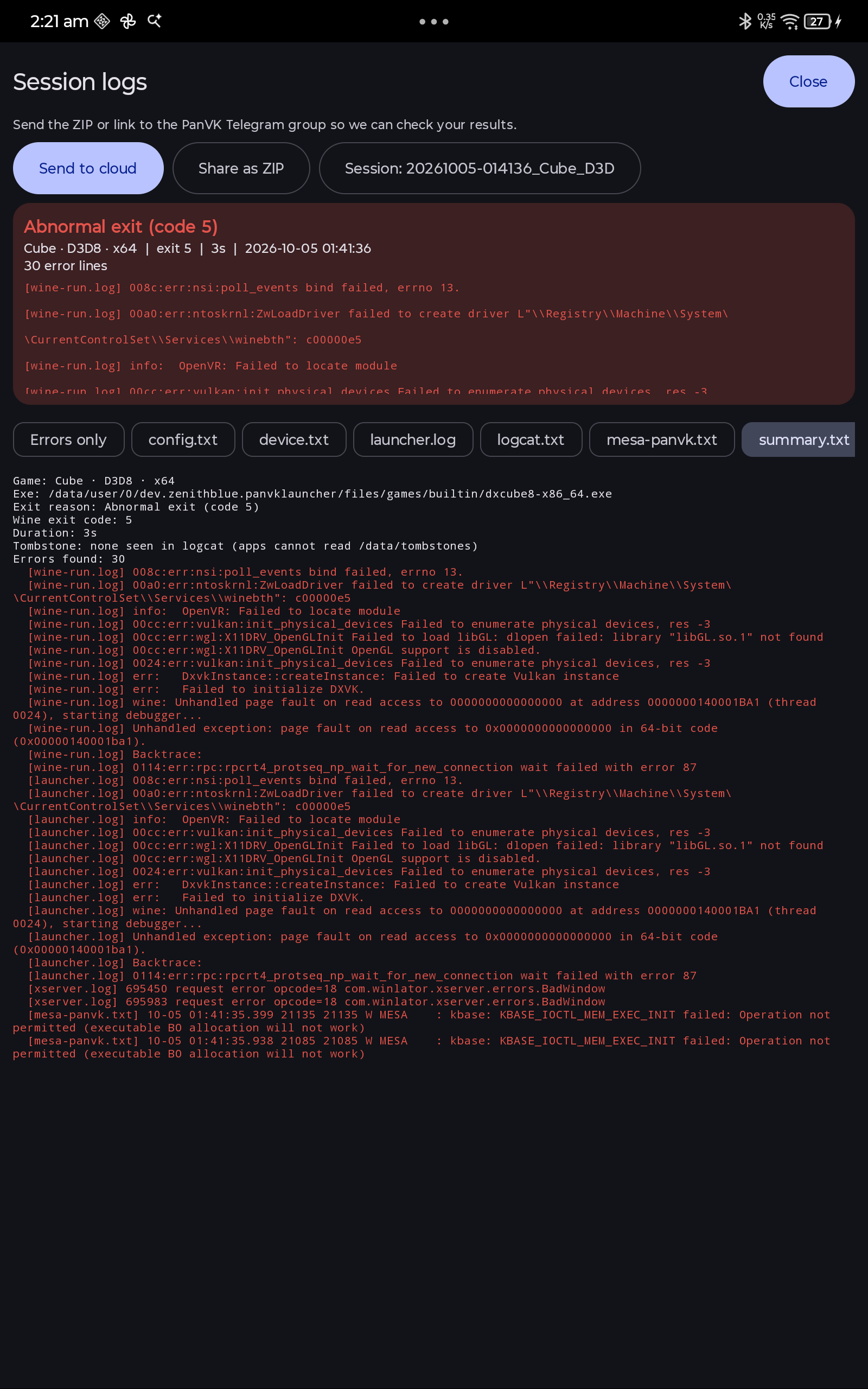Tap the Exe path line in summary

312,494
